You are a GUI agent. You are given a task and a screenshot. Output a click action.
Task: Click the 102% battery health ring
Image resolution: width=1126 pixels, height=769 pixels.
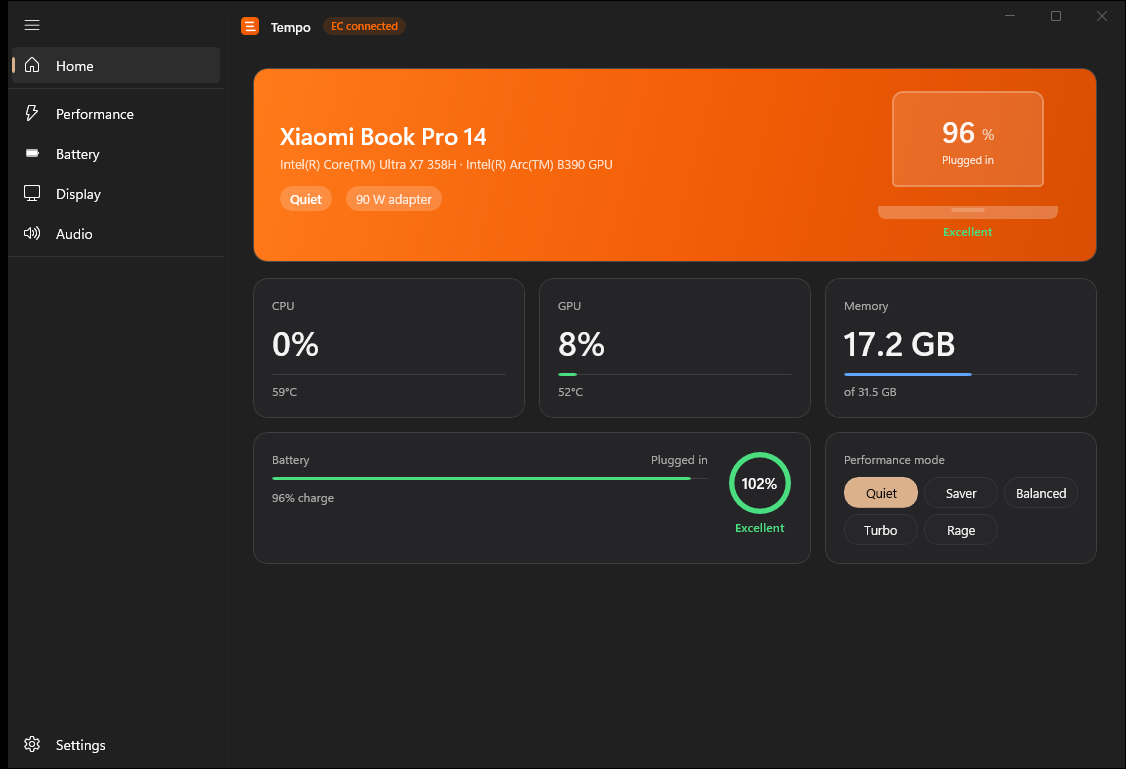759,483
